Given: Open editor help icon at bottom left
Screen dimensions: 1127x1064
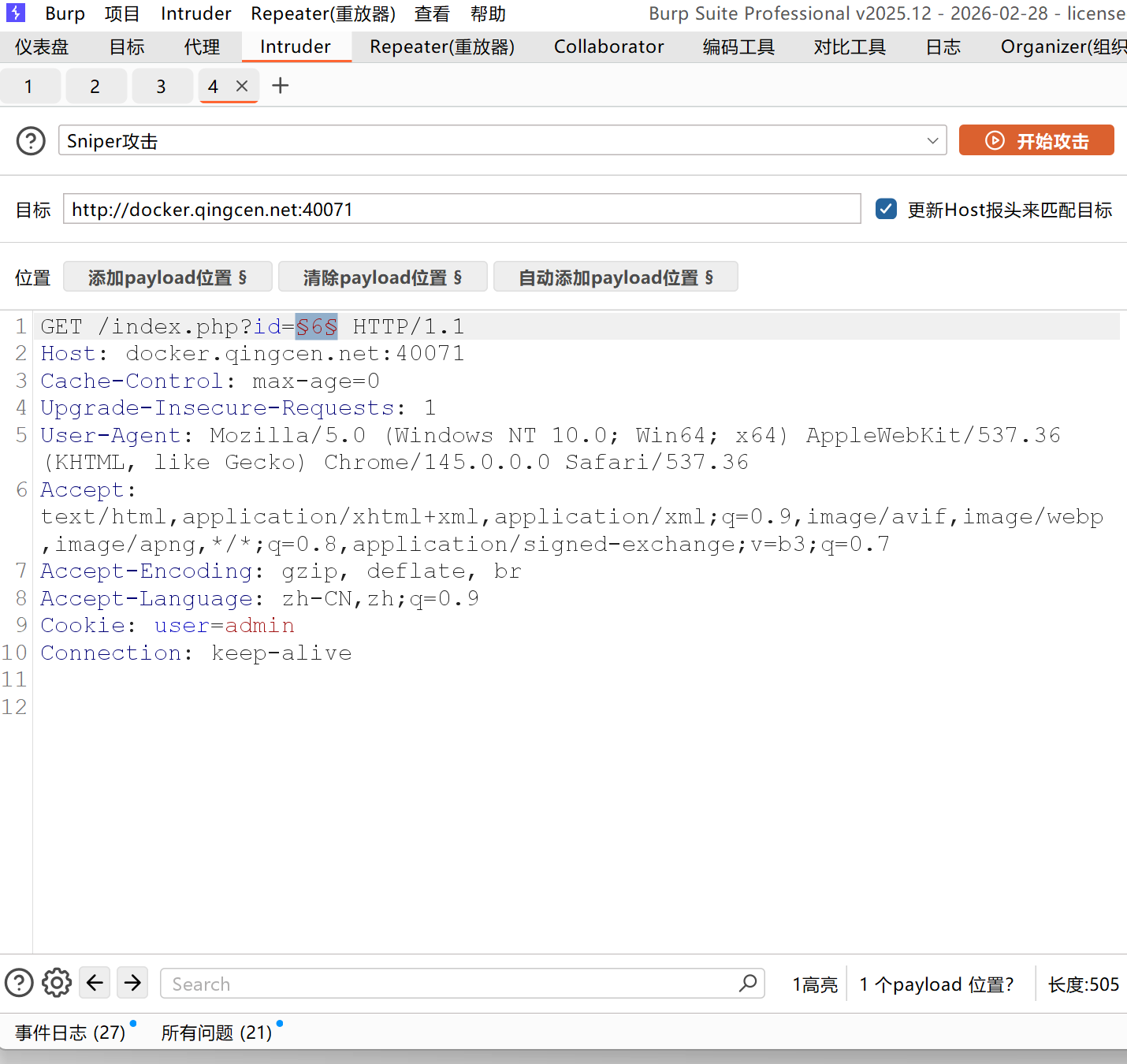Looking at the screenshot, I should (x=19, y=983).
